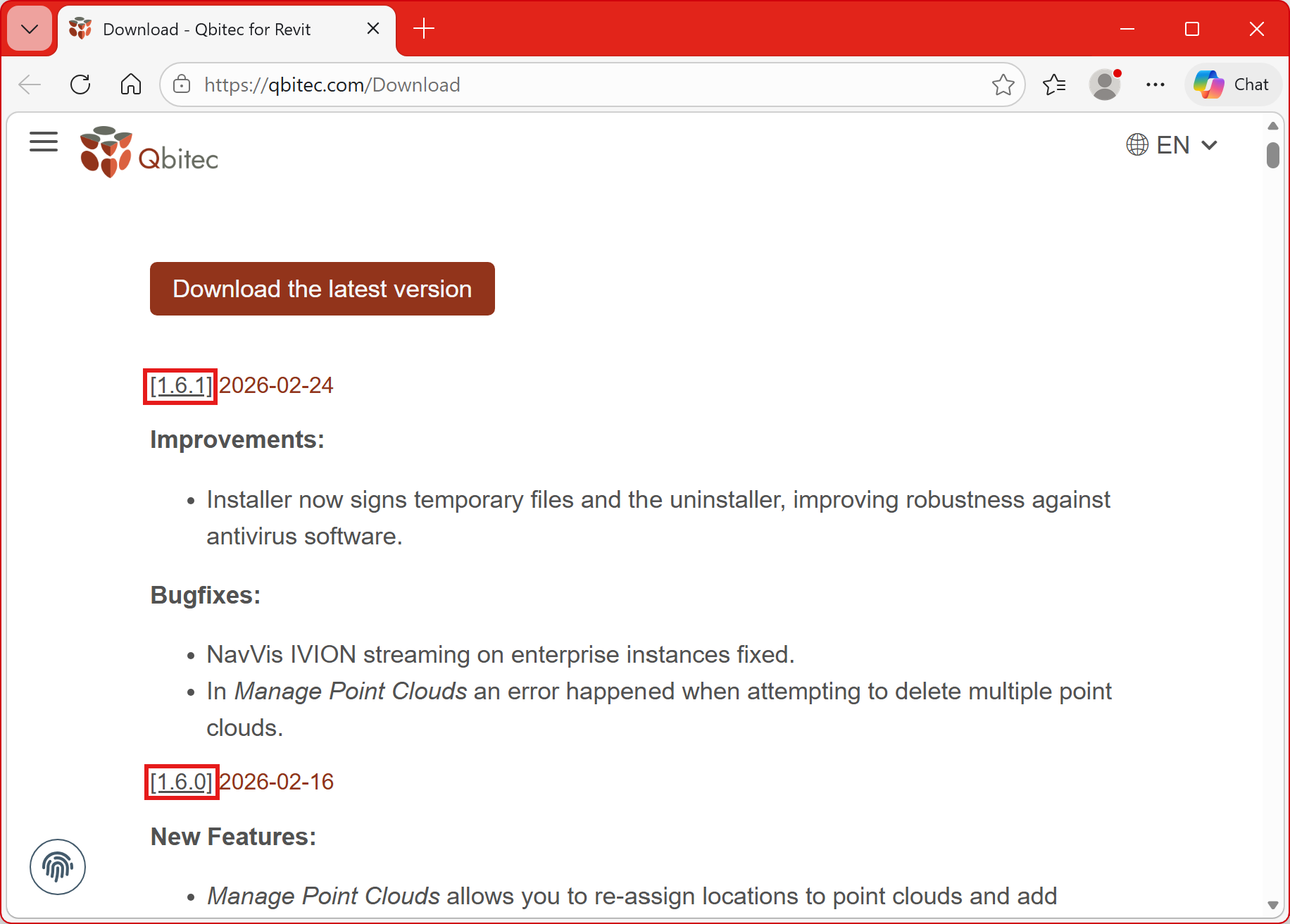
Task: View site information lock icon
Action: (x=182, y=85)
